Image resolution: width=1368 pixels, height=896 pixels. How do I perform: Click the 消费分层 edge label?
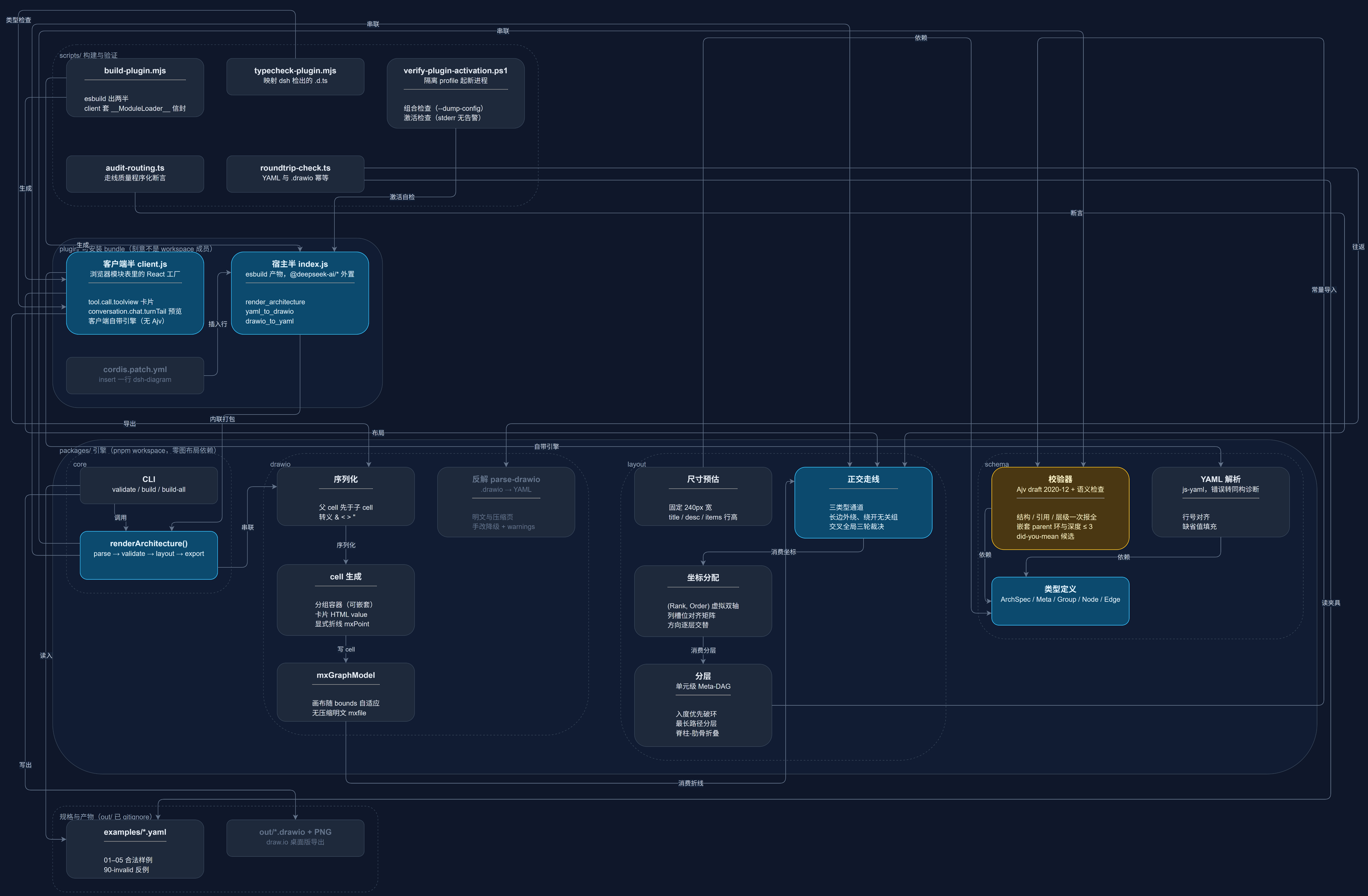pyautogui.click(x=703, y=651)
